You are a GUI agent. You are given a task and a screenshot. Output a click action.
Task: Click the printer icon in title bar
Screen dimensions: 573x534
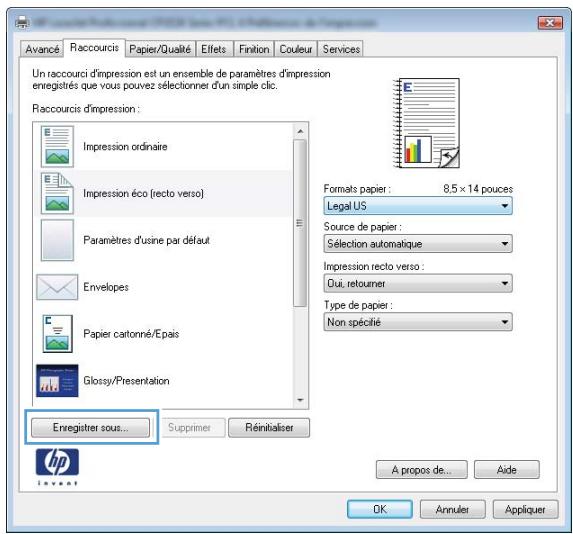[x=22, y=23]
